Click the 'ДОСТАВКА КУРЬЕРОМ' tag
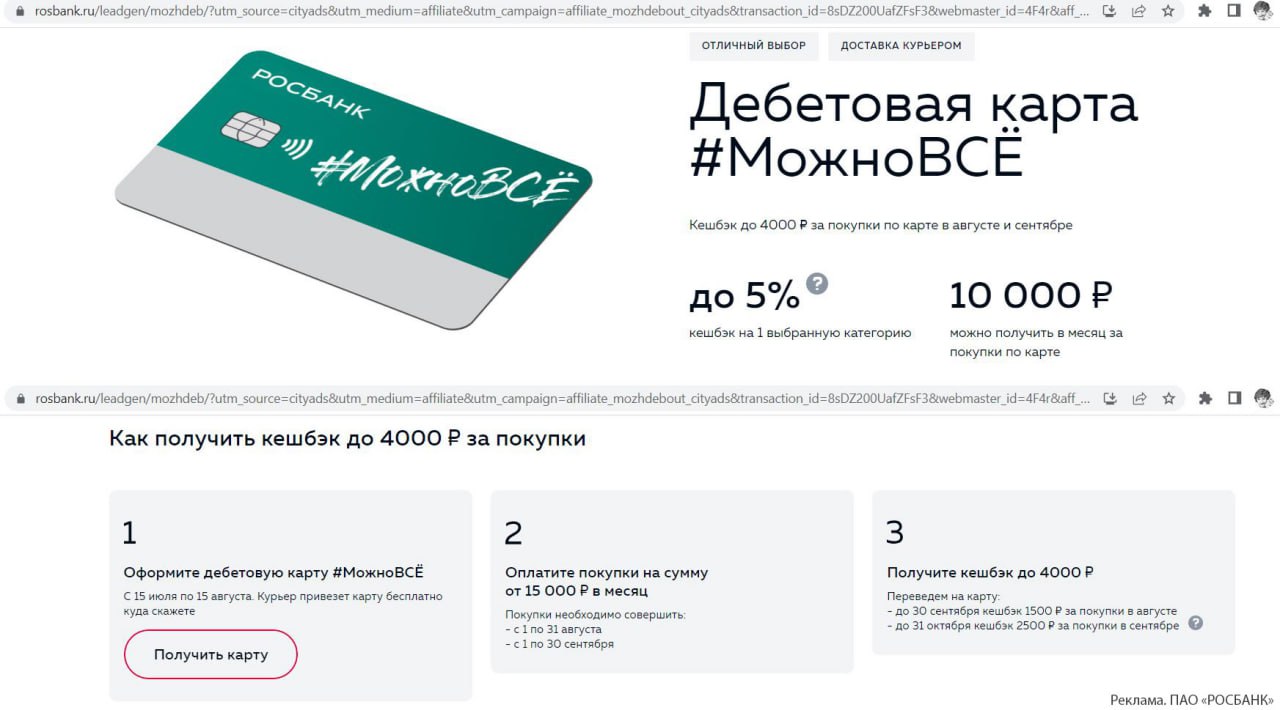The height and width of the screenshot is (710, 1280). pyautogui.click(x=901, y=46)
